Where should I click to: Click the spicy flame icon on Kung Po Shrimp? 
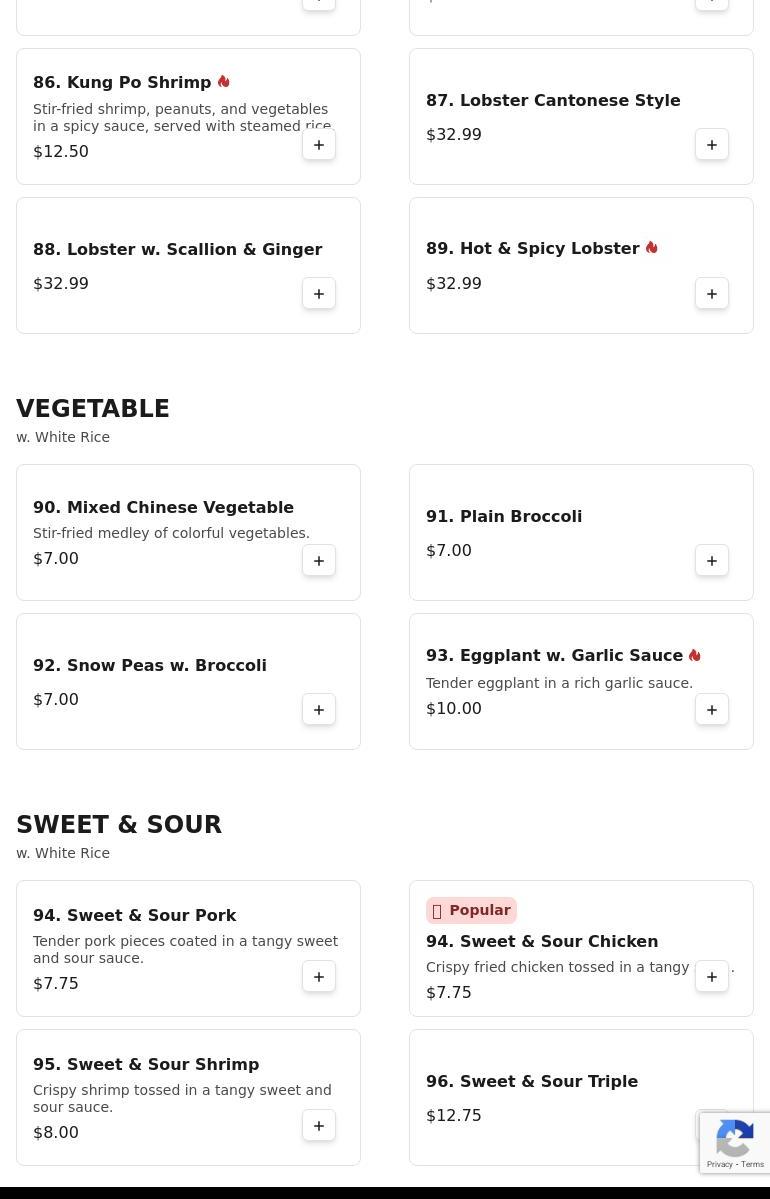[x=223, y=81]
